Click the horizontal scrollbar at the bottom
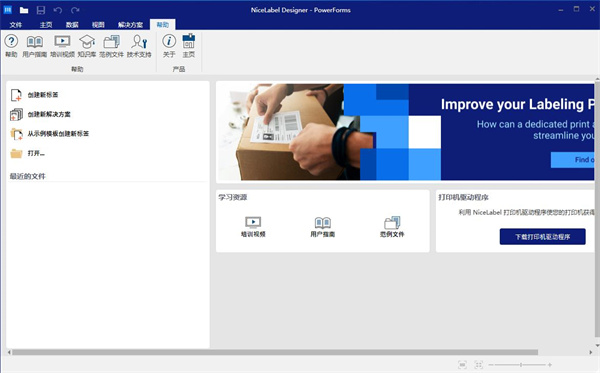Screen dimensions: 600x373 point(275,352)
